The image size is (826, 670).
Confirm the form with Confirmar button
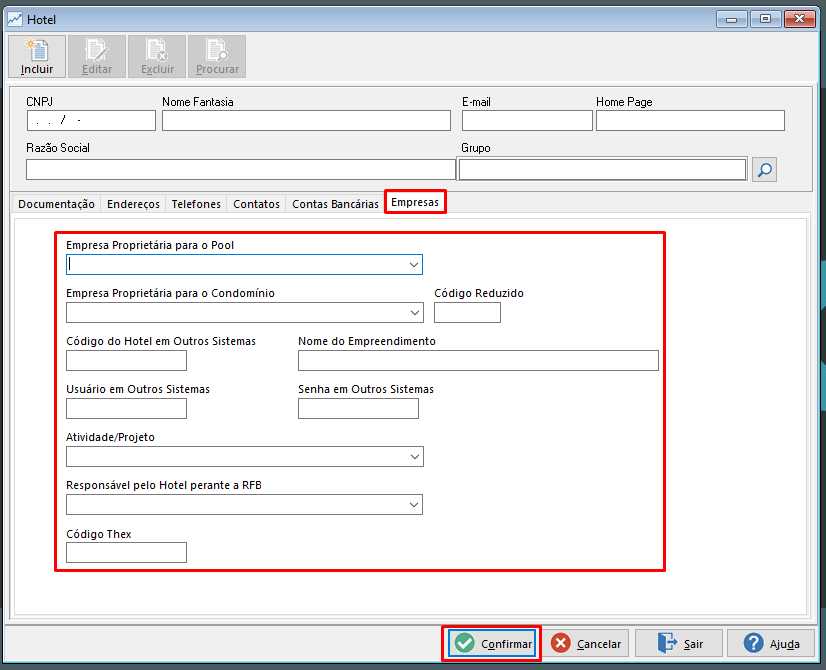492,643
